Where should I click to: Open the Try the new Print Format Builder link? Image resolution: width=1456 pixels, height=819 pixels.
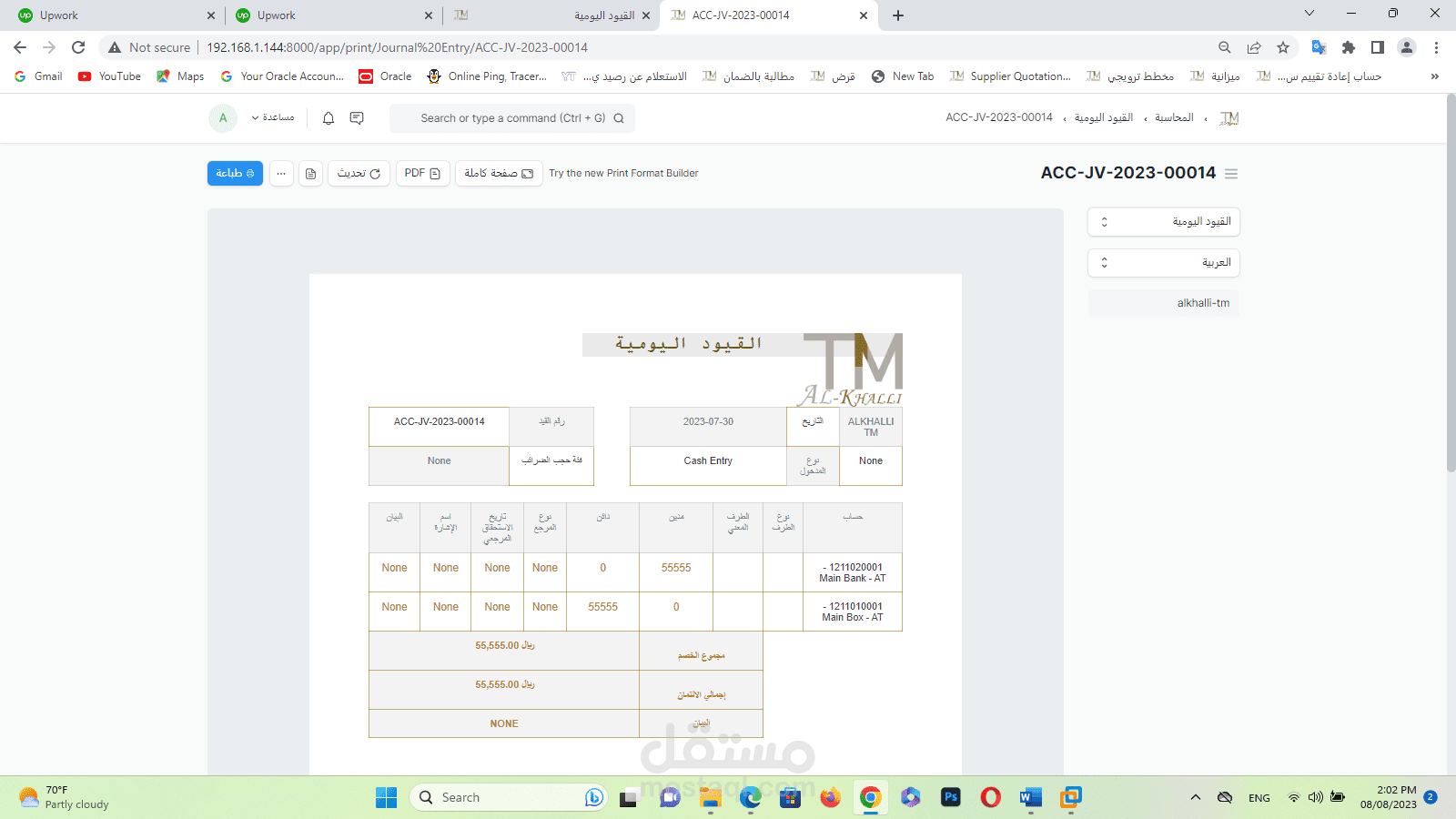pyautogui.click(x=623, y=173)
